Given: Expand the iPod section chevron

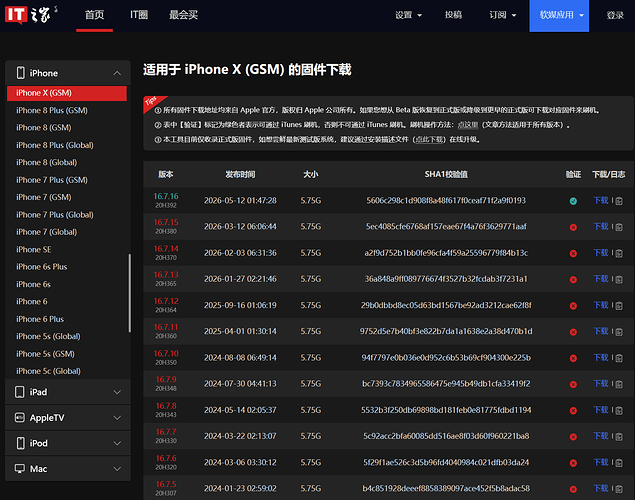Looking at the screenshot, I should pyautogui.click(x=117, y=443).
